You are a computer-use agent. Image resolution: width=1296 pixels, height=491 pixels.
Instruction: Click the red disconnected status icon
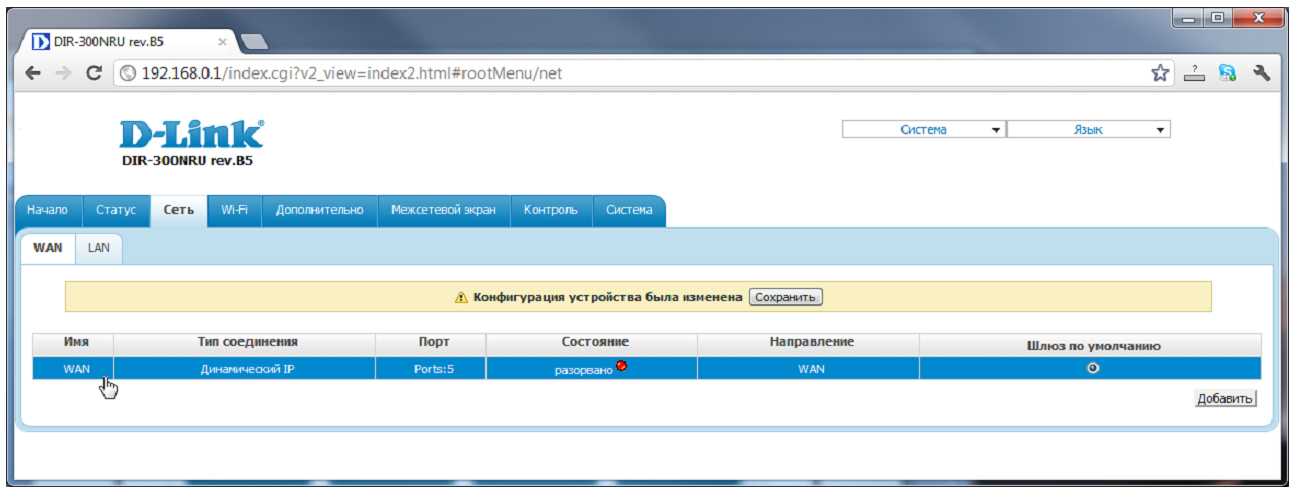621,366
